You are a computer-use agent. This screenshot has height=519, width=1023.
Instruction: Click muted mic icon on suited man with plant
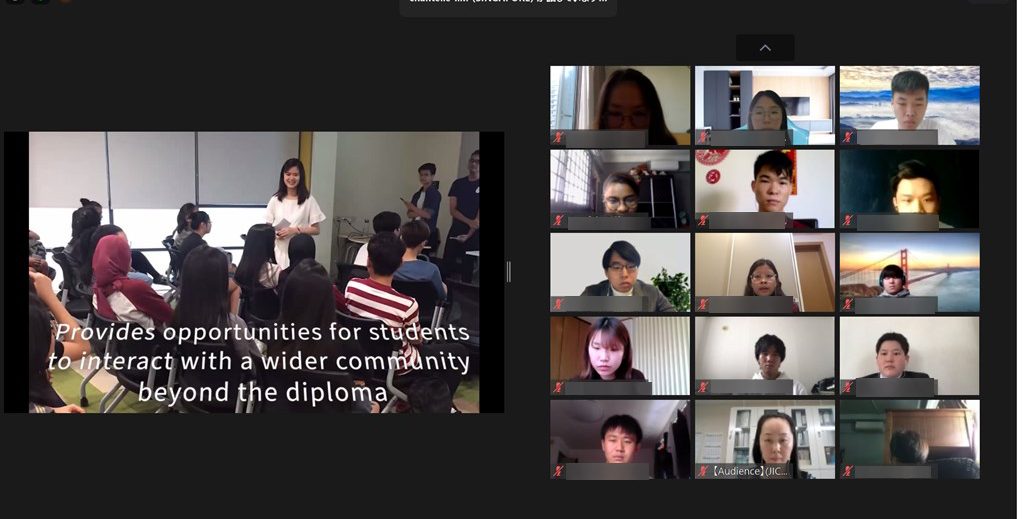coord(558,304)
